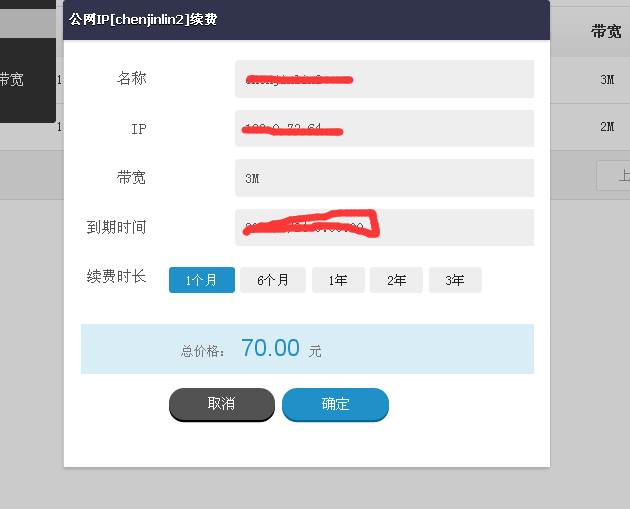Select the 1个月 renewal duration
This screenshot has width=630, height=509.
pyautogui.click(x=202, y=280)
